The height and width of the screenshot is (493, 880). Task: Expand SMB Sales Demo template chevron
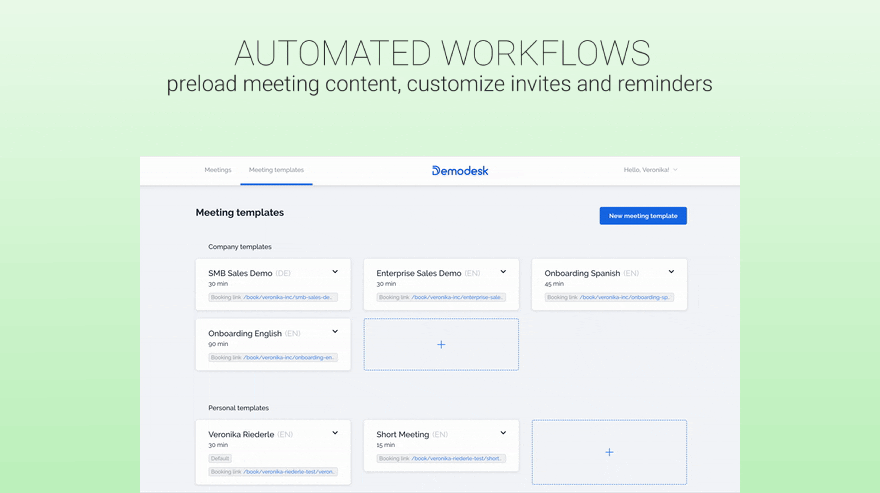335,272
